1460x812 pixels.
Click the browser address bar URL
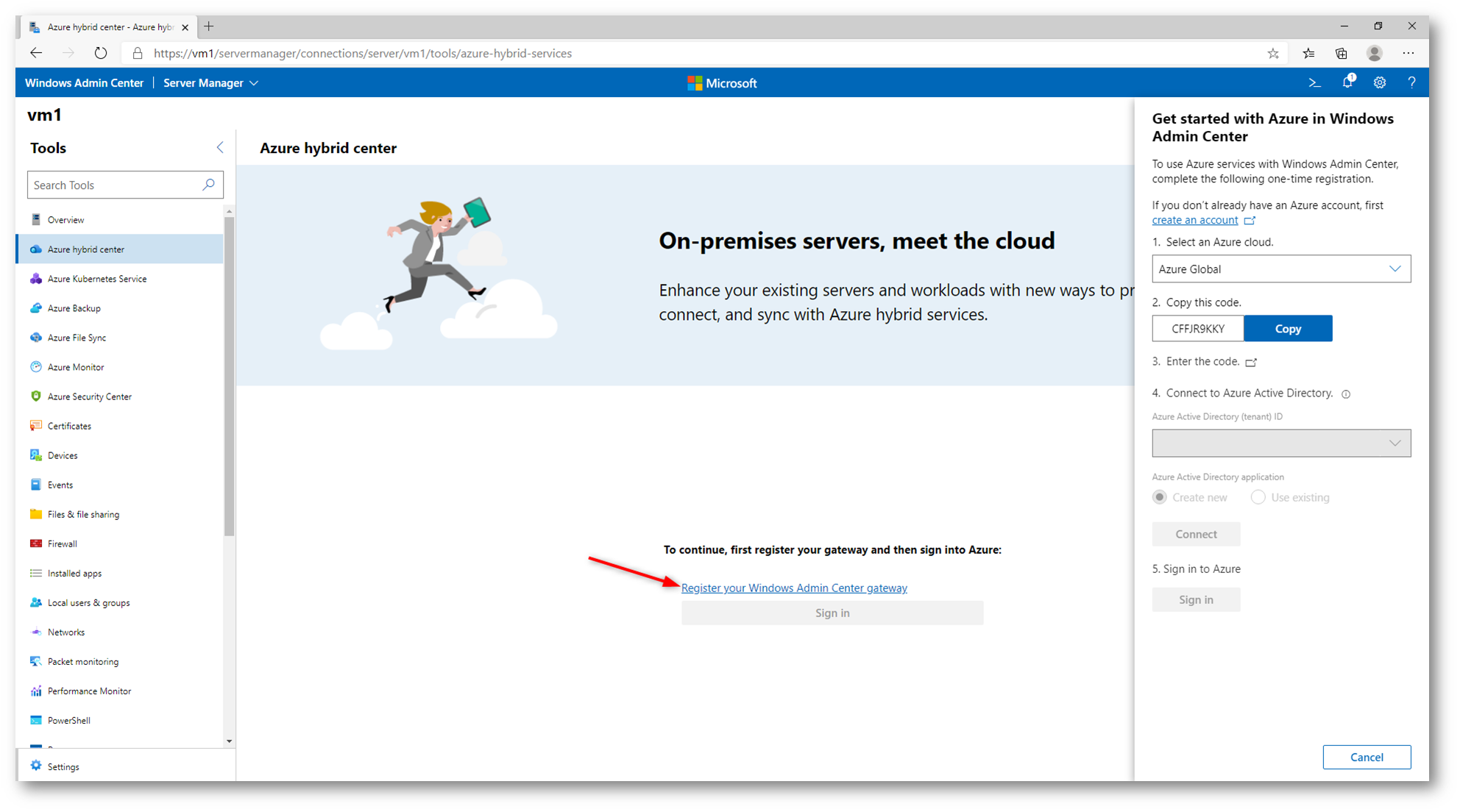[363, 54]
